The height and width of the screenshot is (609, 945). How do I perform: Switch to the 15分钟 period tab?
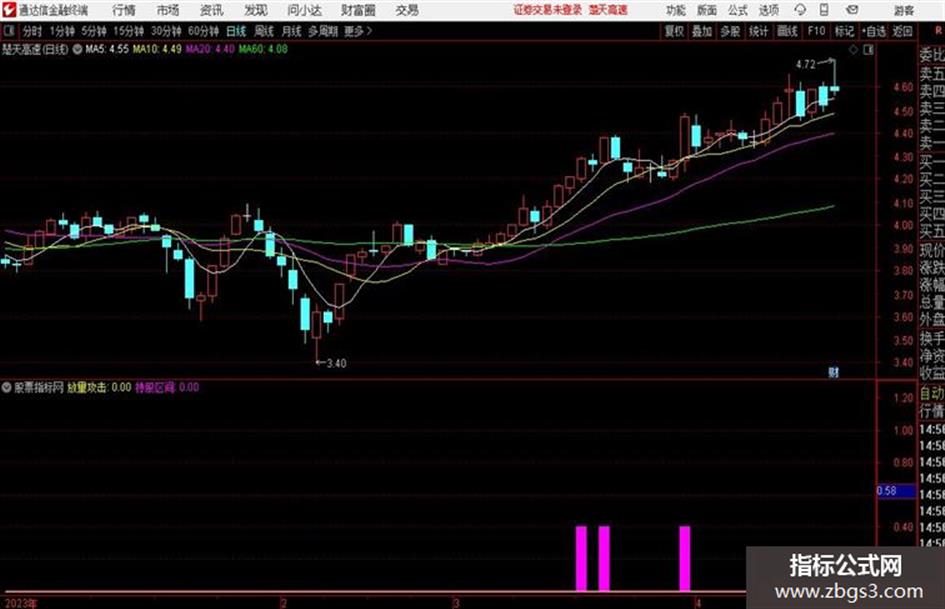coord(128,31)
